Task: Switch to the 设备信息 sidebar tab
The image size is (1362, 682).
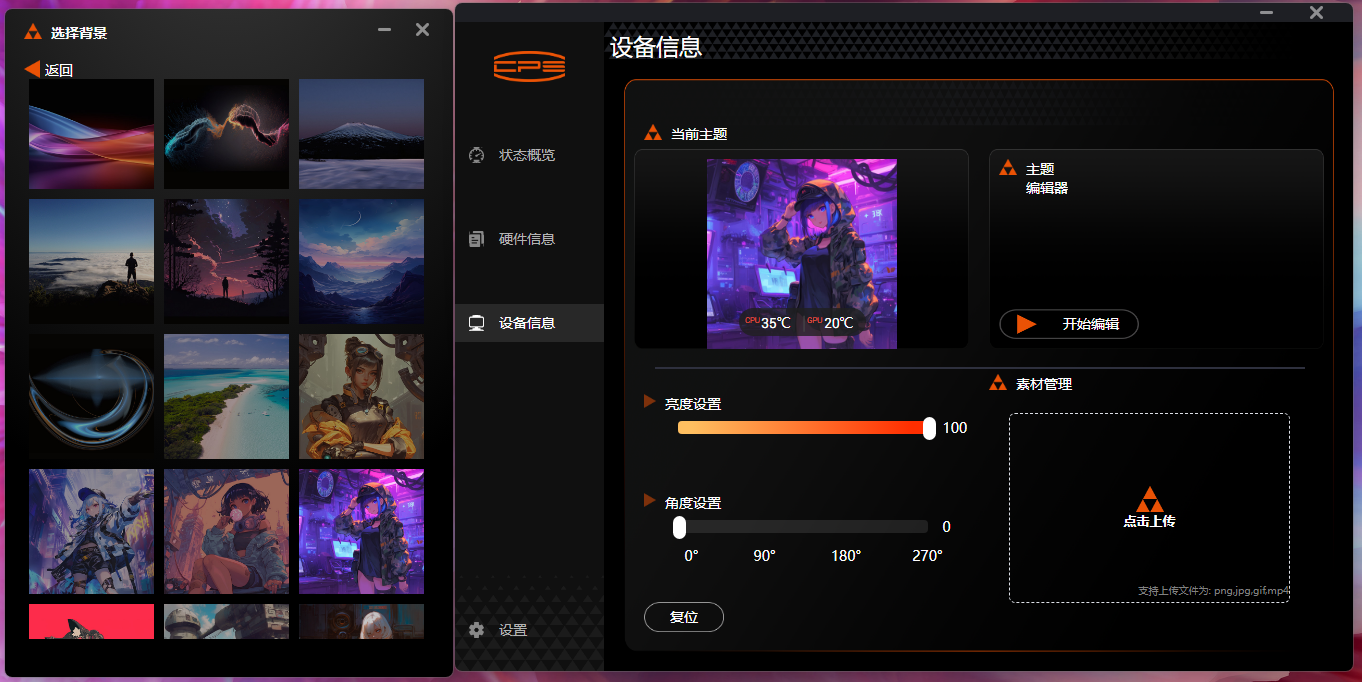Action: (x=529, y=323)
